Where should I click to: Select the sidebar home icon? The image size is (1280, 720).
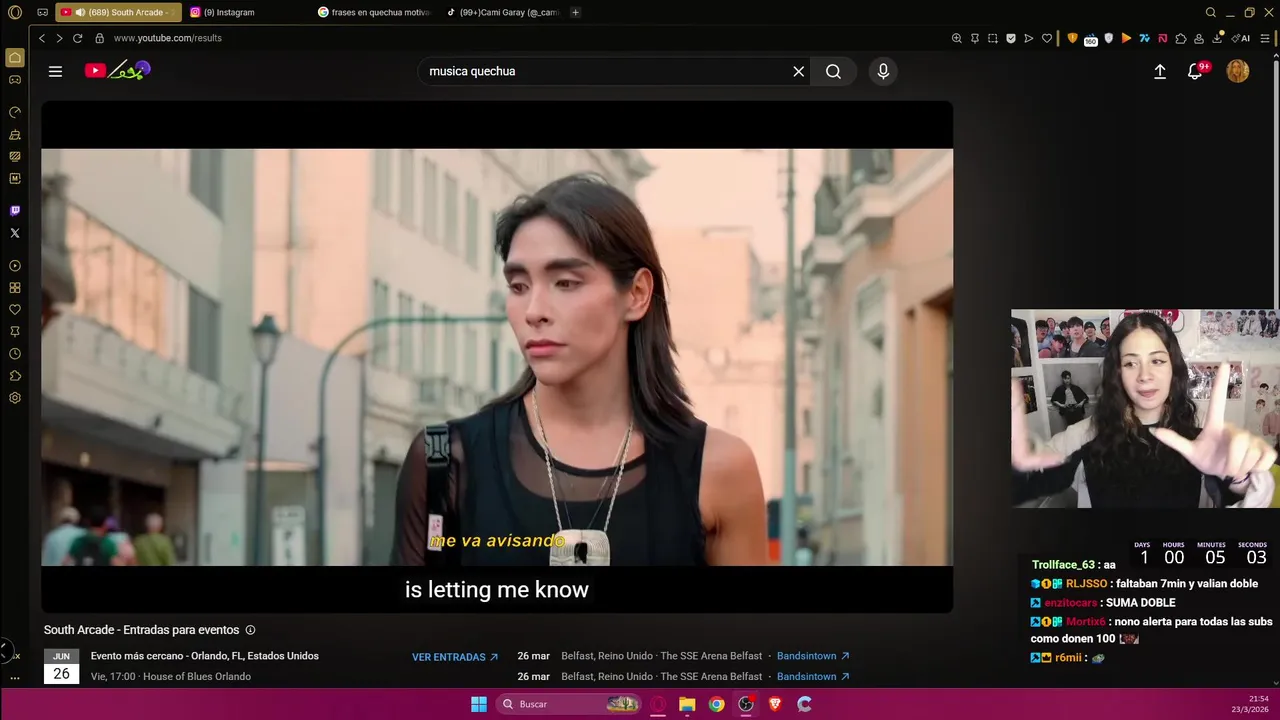pos(14,58)
